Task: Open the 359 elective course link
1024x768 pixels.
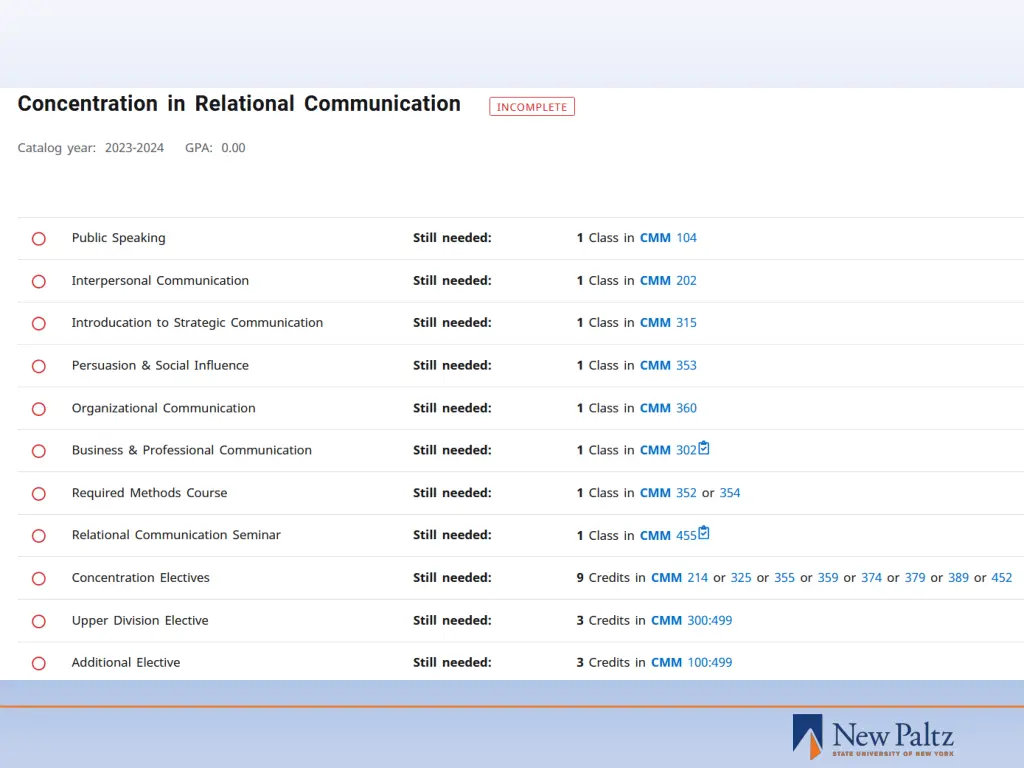Action: pos(828,578)
